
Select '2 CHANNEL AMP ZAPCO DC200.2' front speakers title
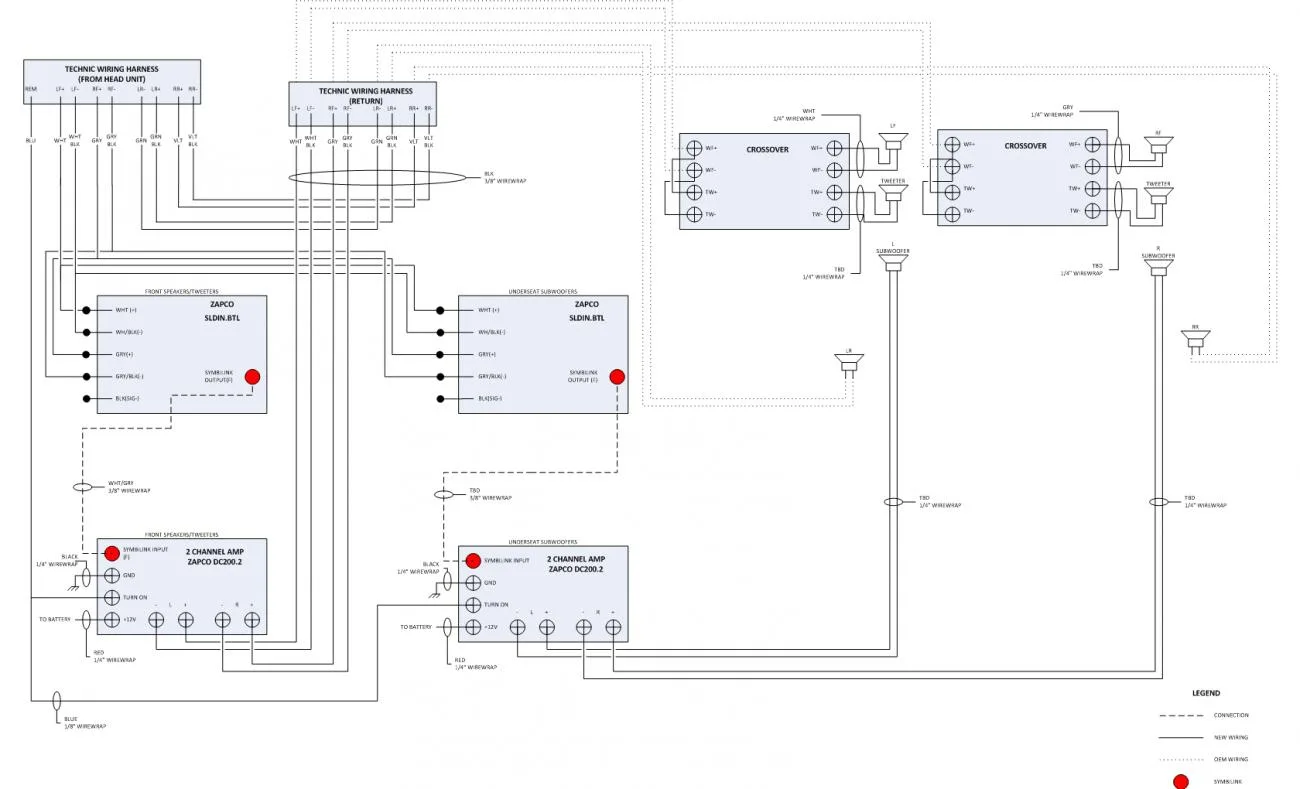tap(213, 557)
